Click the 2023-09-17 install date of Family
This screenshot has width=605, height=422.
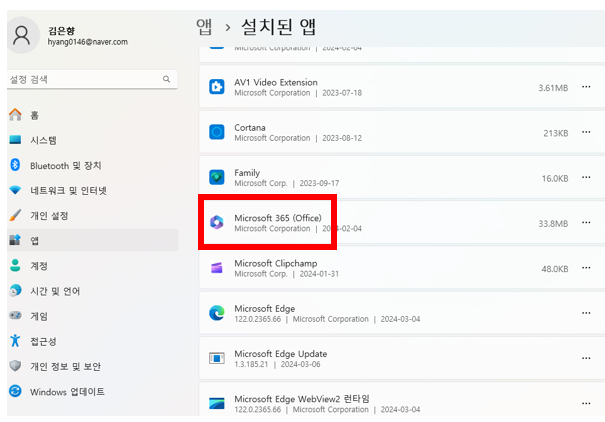click(x=319, y=183)
